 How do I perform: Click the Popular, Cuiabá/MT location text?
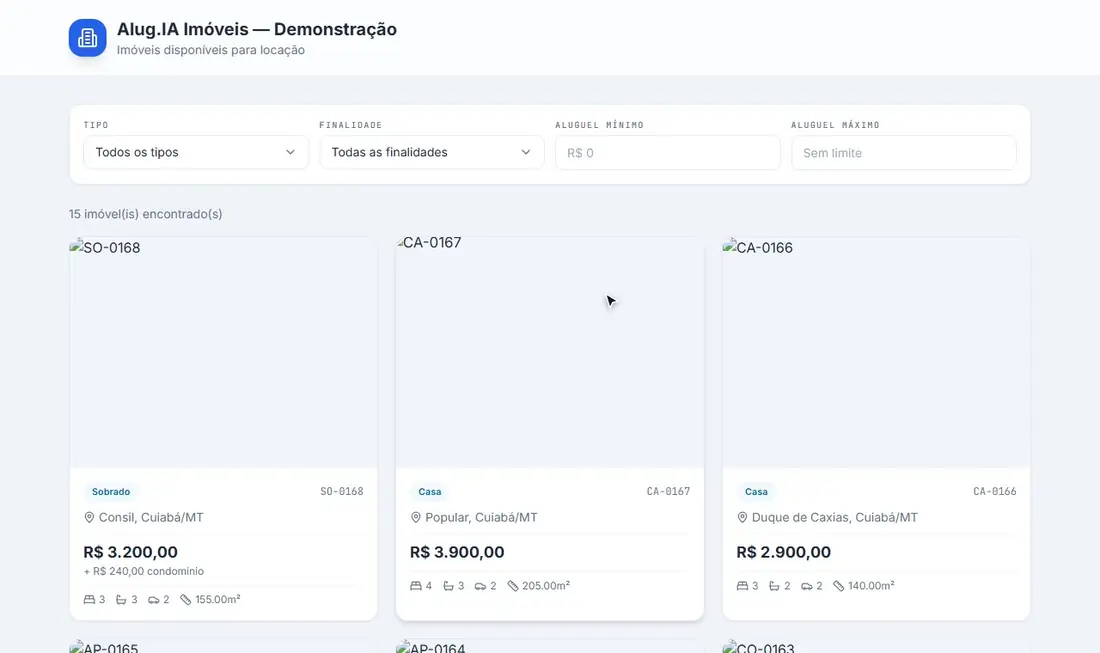tap(481, 518)
